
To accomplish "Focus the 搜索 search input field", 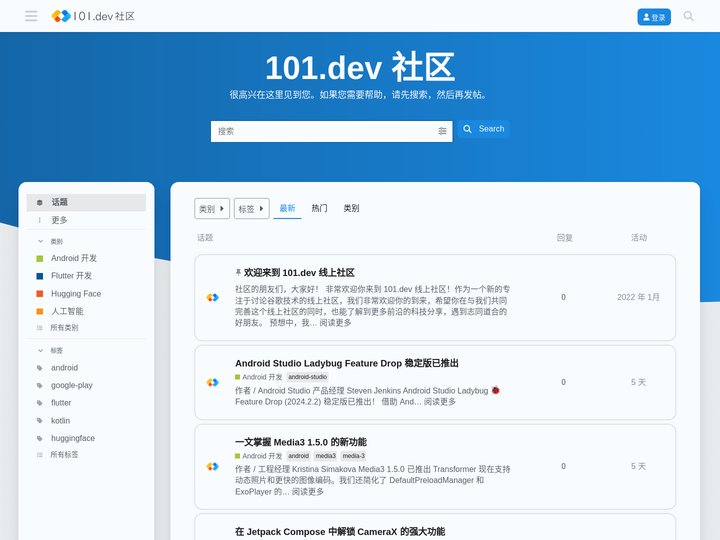I will tap(331, 131).
